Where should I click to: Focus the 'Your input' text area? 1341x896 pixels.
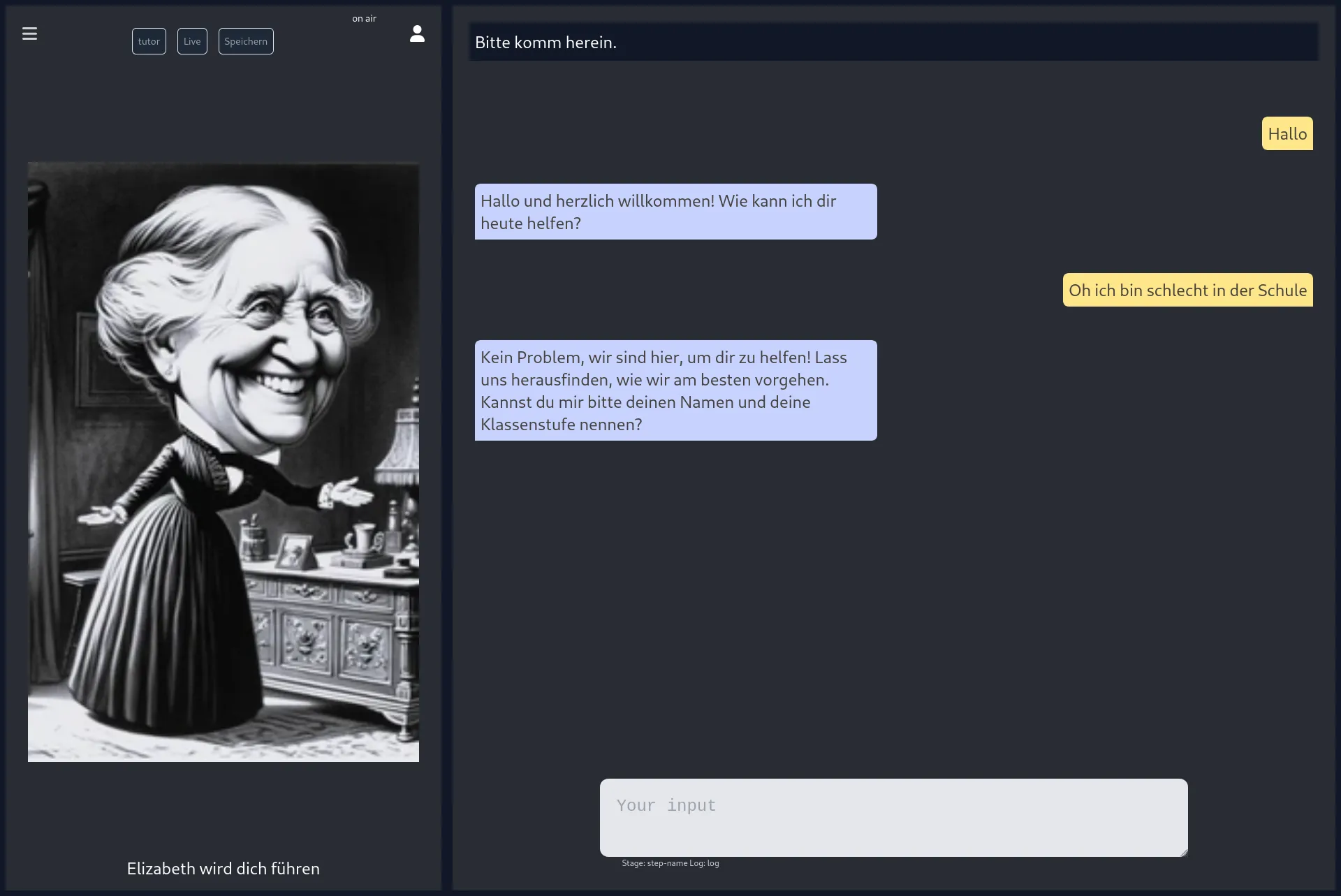click(893, 817)
